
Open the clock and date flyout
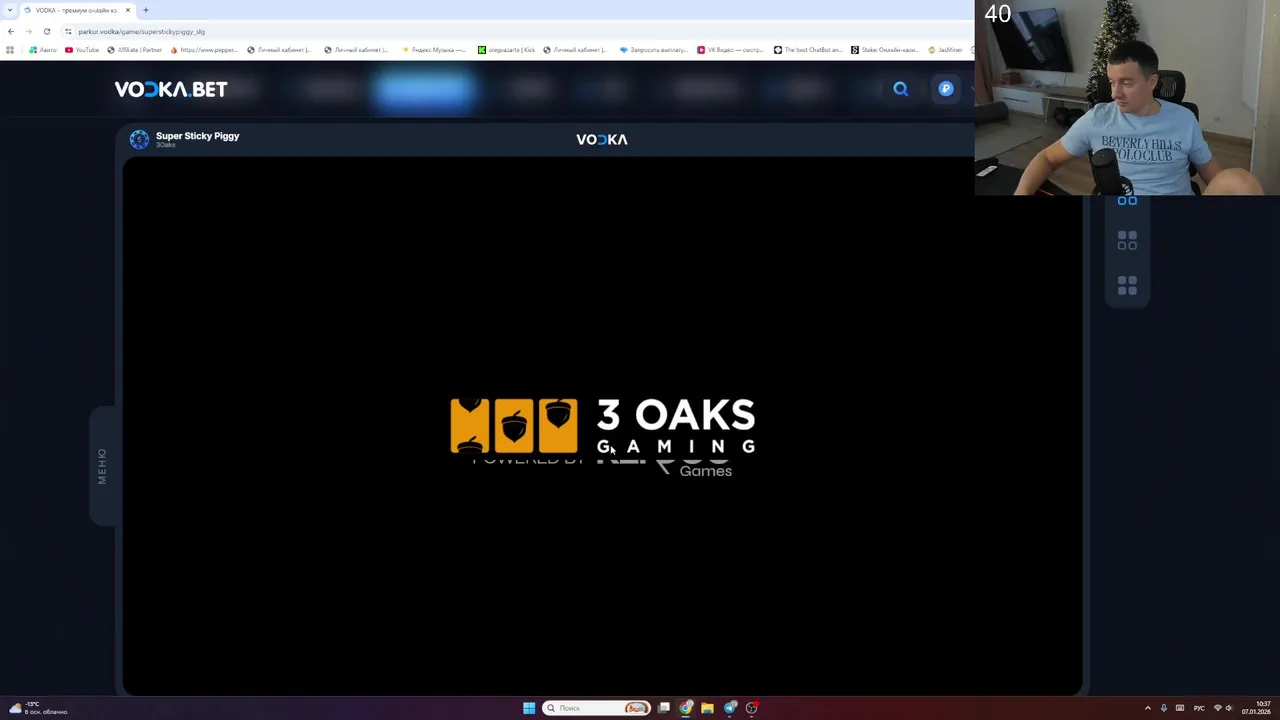[x=1256, y=708]
